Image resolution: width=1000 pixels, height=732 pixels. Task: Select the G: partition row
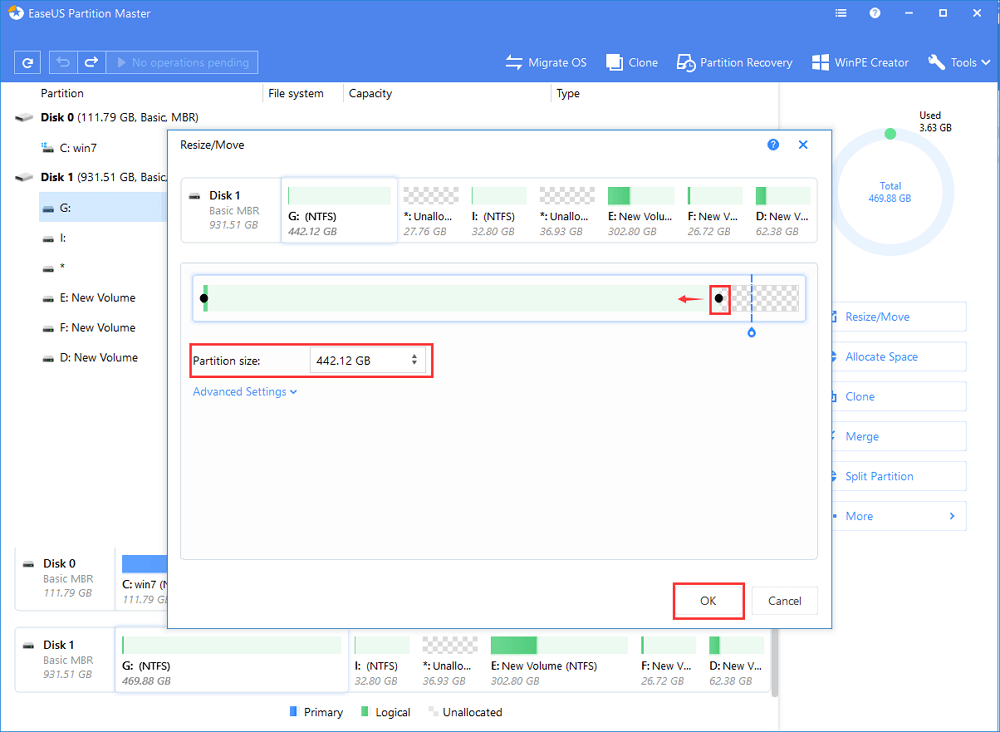click(103, 208)
